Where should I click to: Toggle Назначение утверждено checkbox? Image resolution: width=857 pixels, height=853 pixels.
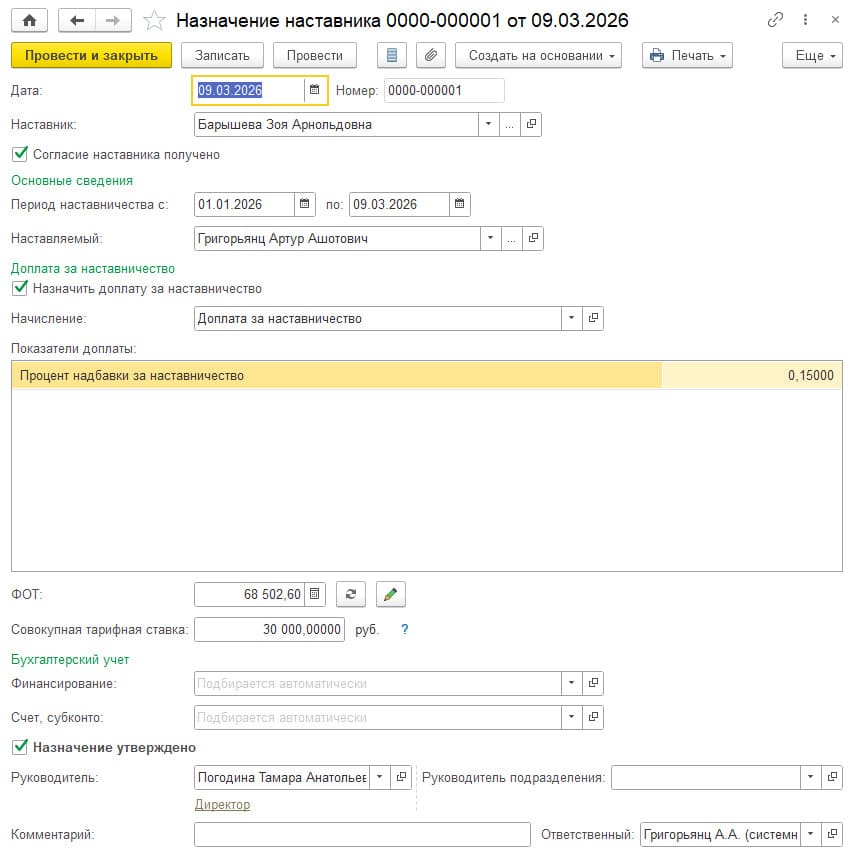point(19,747)
